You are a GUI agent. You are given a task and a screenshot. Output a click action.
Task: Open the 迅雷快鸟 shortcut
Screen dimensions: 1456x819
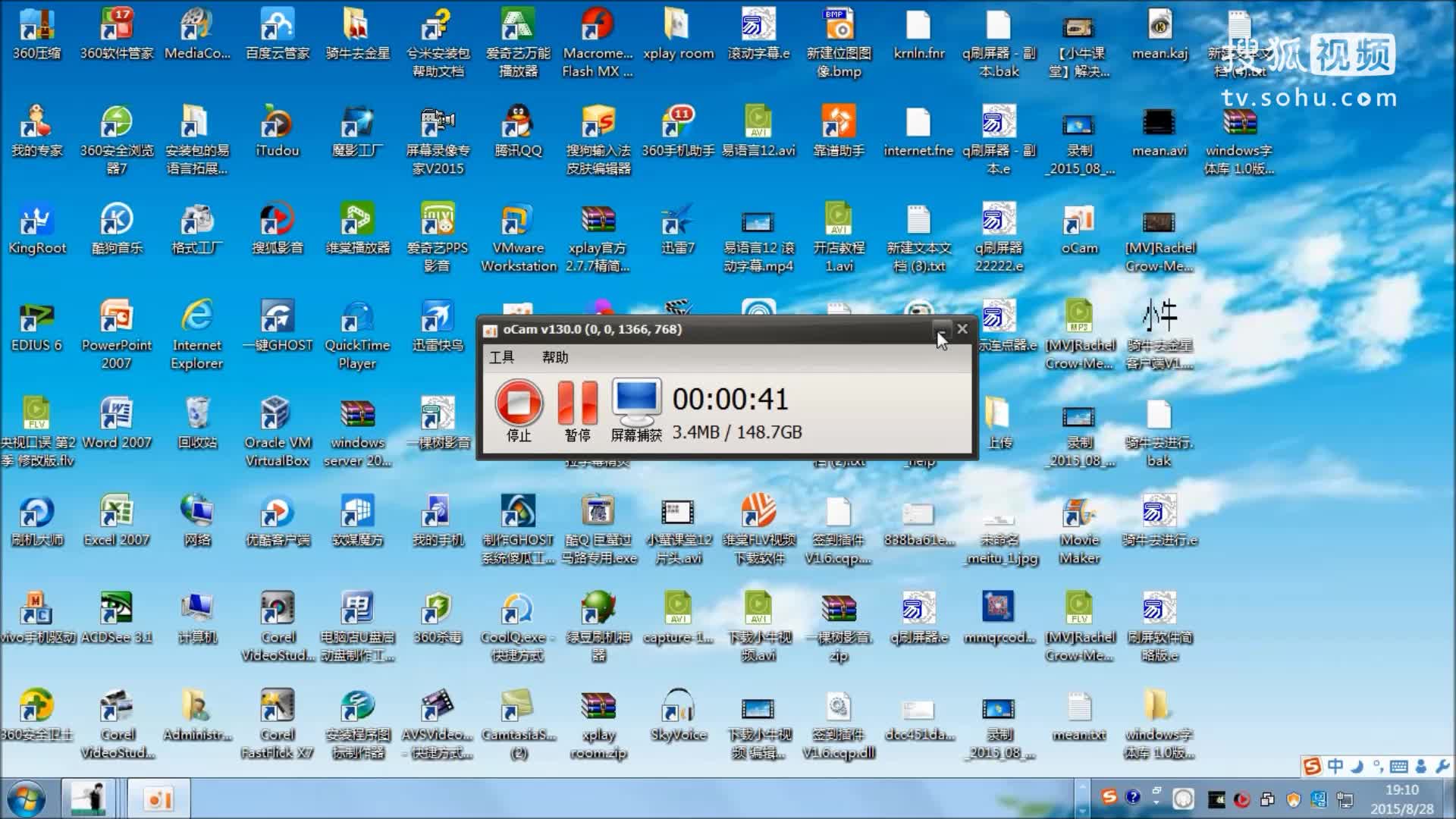(438, 325)
